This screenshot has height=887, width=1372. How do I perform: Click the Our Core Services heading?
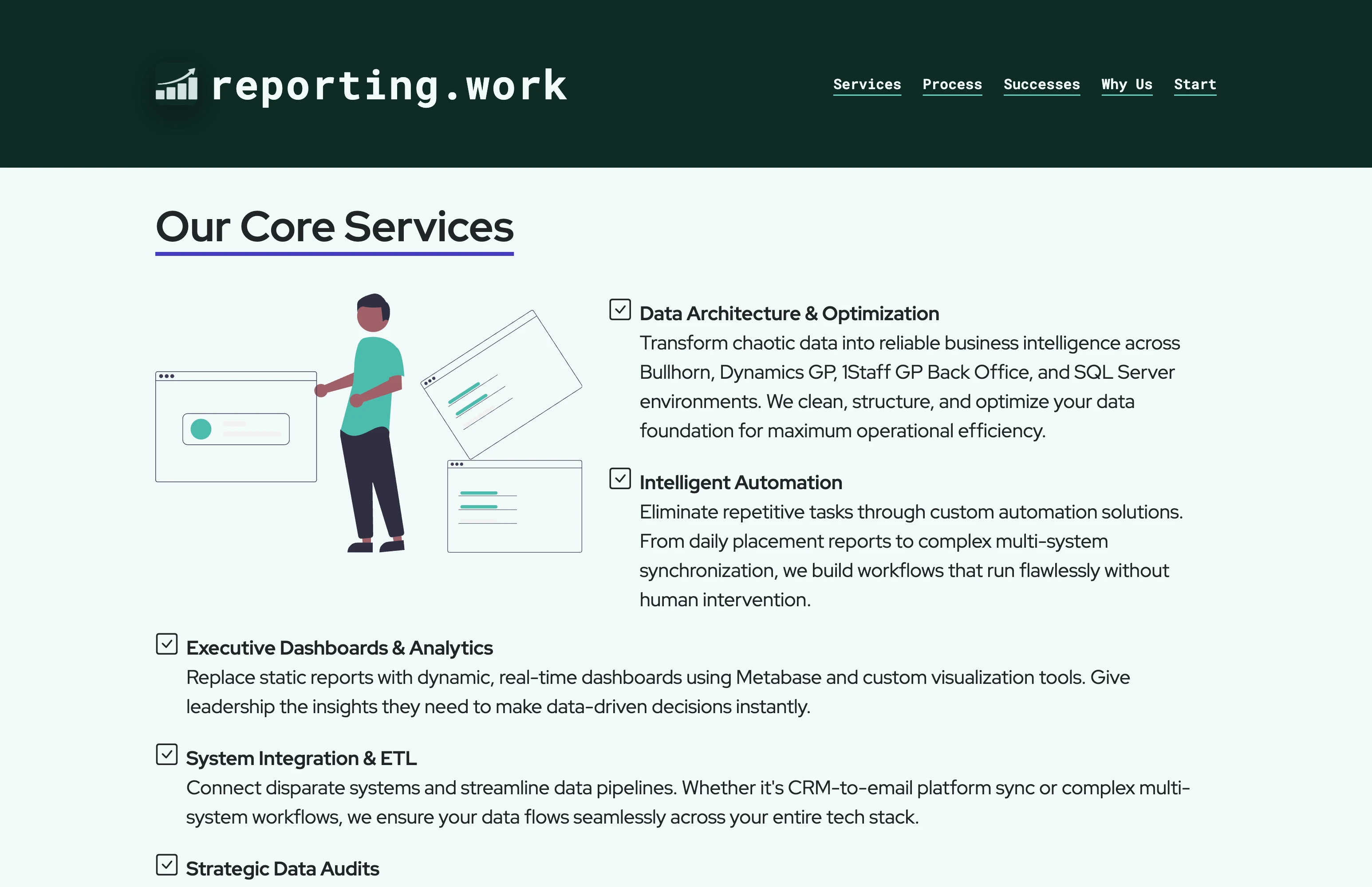tap(334, 227)
